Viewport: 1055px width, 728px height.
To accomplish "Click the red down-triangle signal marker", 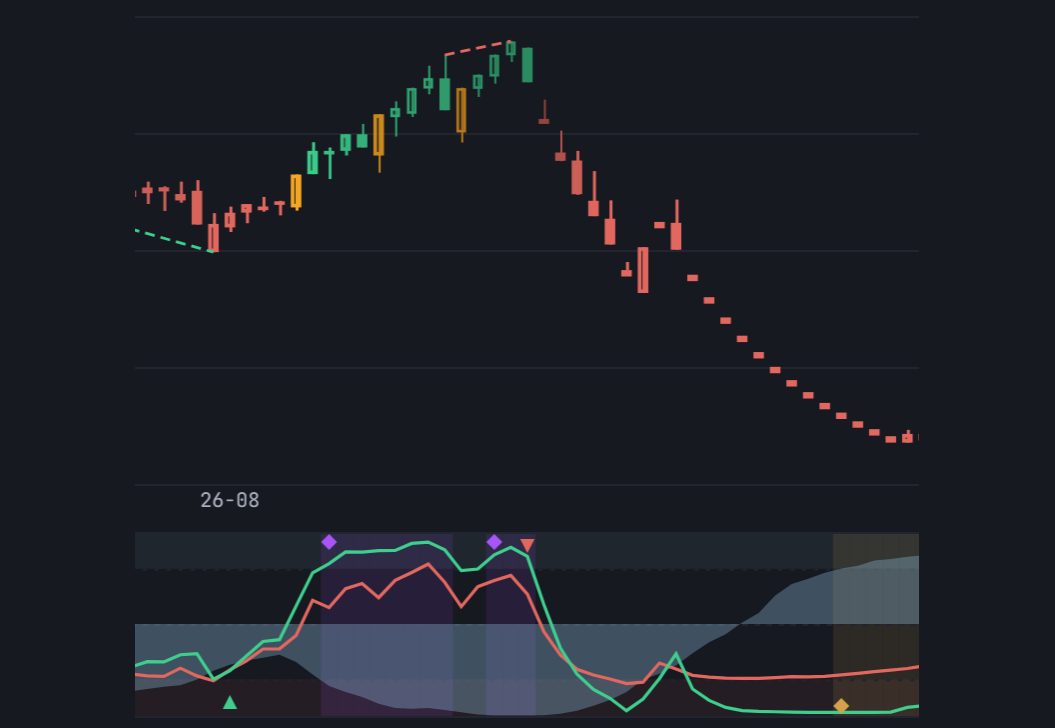I will click(528, 545).
